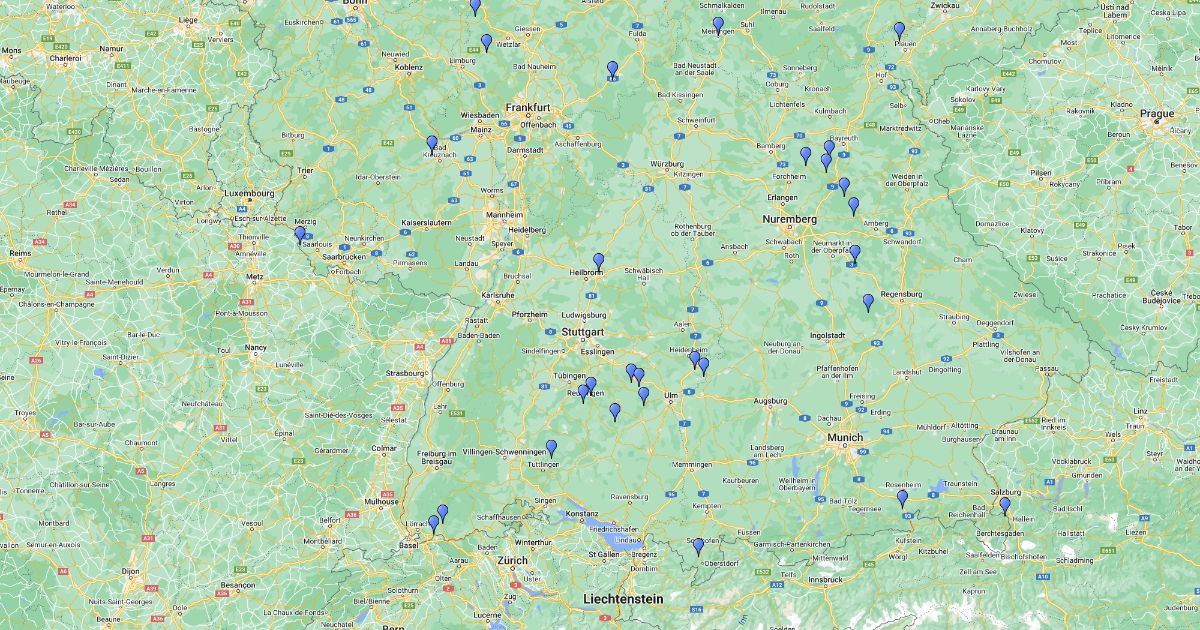Click the Mulhouse city label
The image size is (1200, 630).
[x=380, y=502]
